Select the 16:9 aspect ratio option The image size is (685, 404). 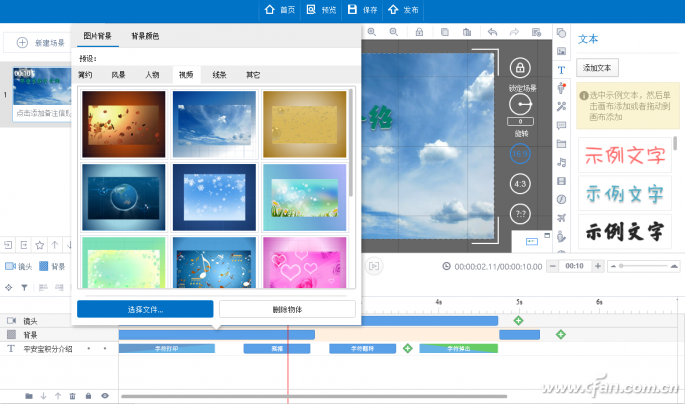pos(519,154)
